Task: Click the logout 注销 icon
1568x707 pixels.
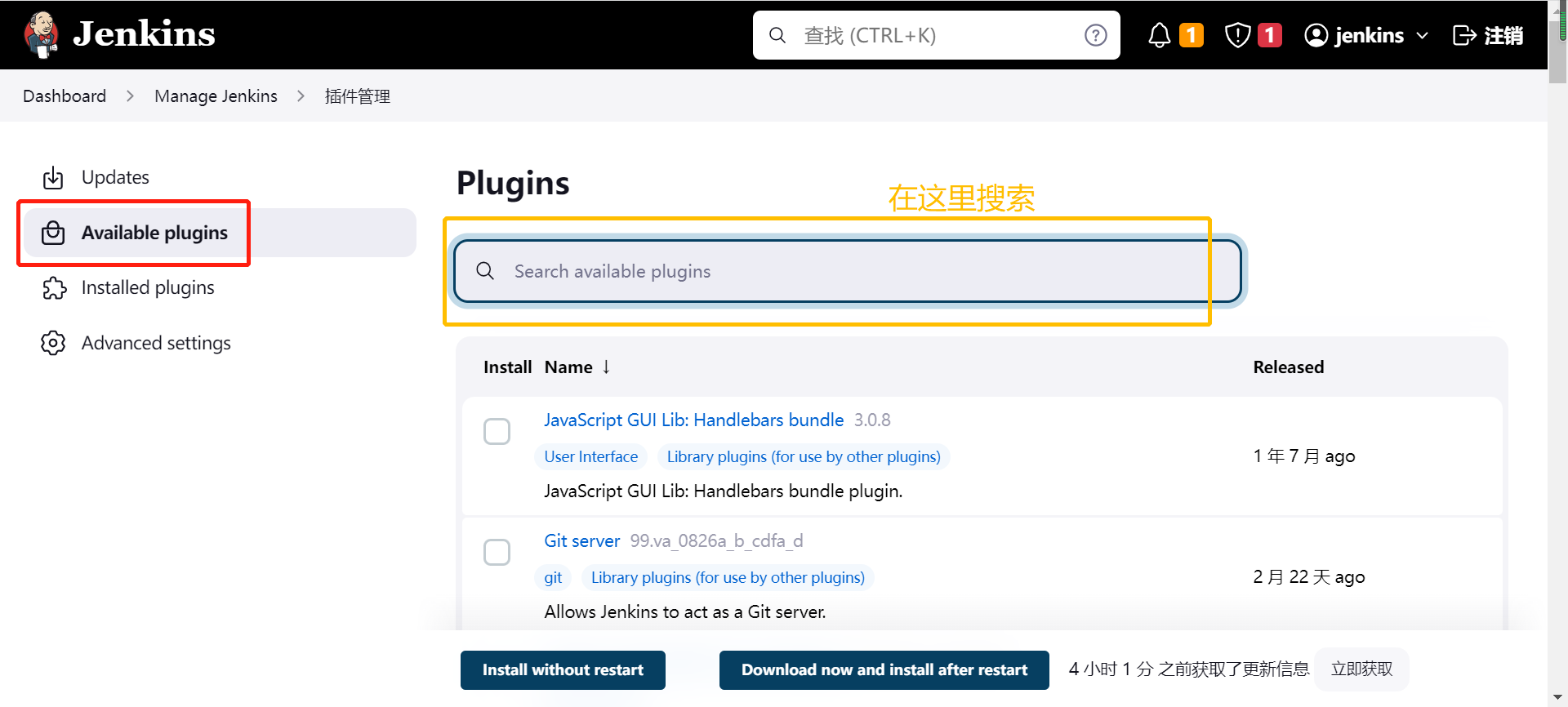Action: pyautogui.click(x=1464, y=35)
